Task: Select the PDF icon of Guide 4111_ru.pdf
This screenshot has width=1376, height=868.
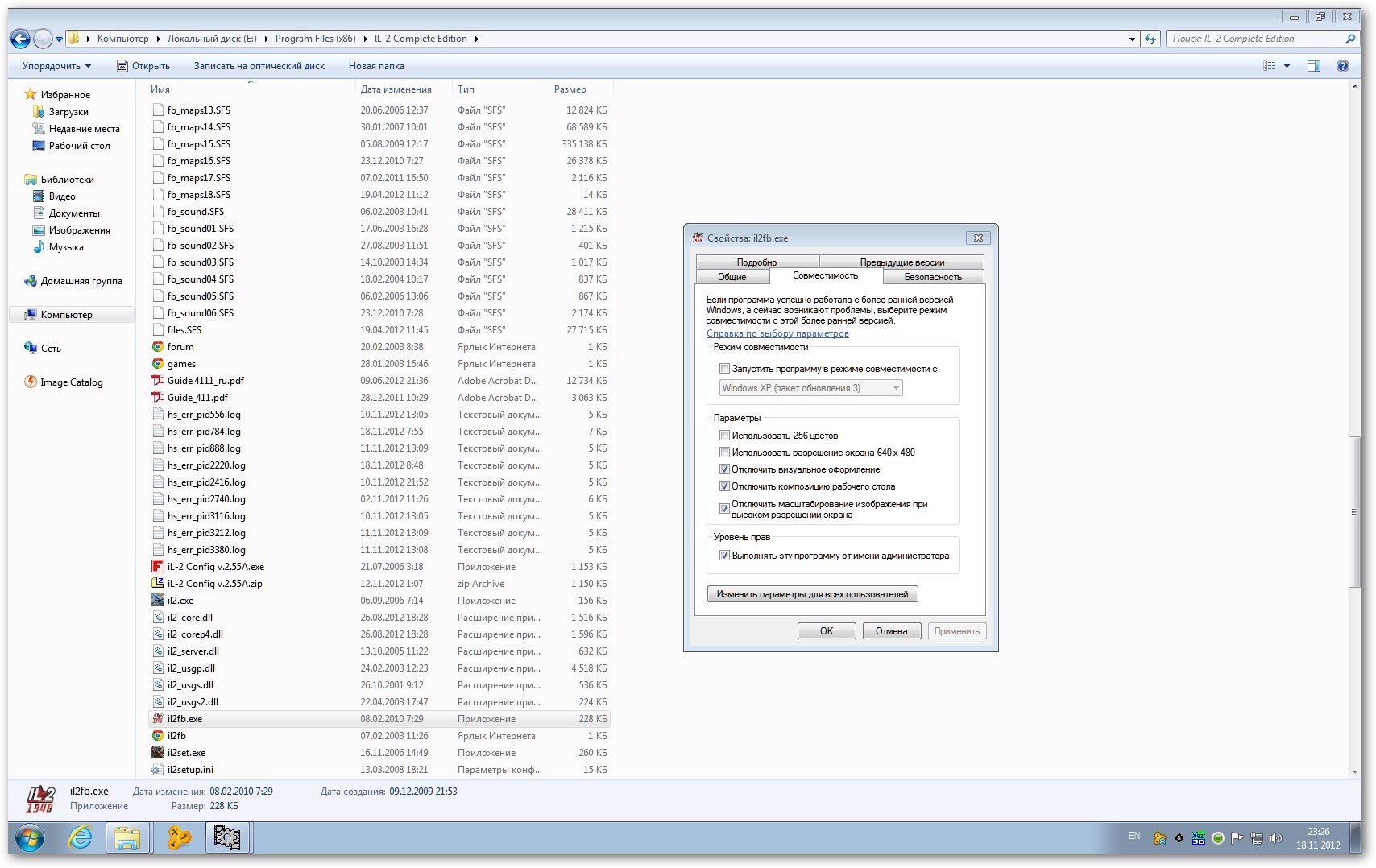Action: (158, 381)
